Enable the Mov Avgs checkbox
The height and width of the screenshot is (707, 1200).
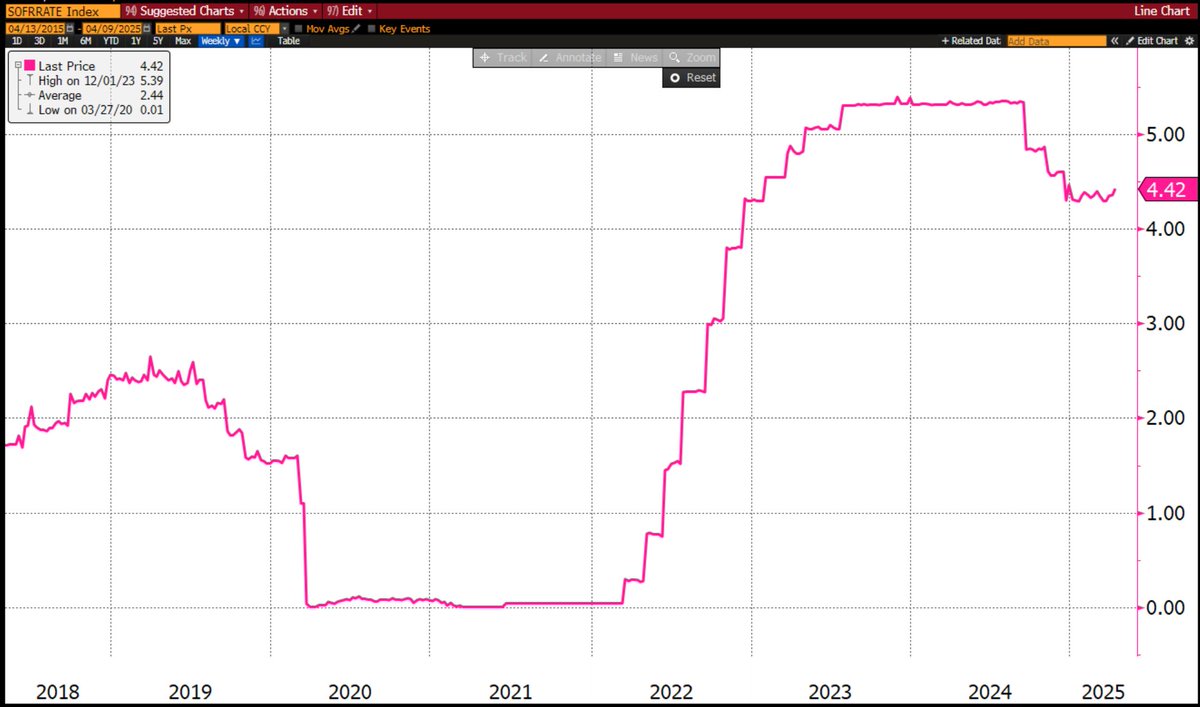coord(299,29)
